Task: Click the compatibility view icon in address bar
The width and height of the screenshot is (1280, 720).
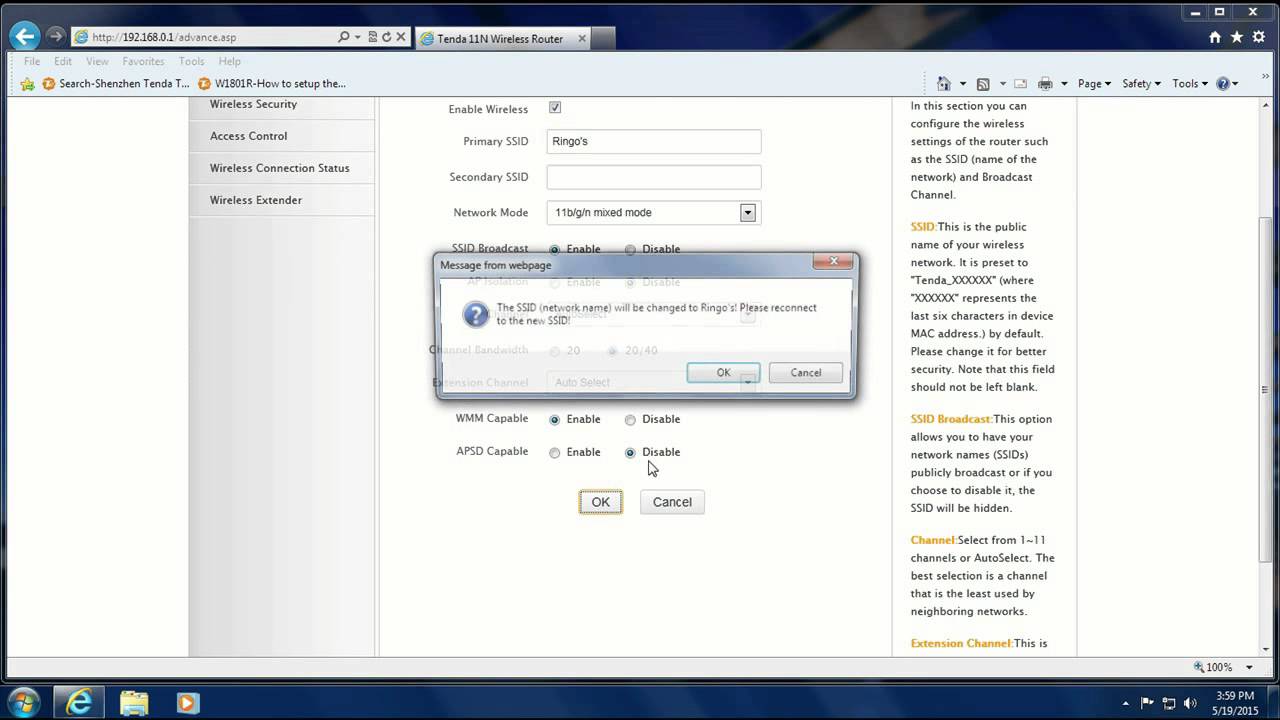Action: tap(373, 37)
